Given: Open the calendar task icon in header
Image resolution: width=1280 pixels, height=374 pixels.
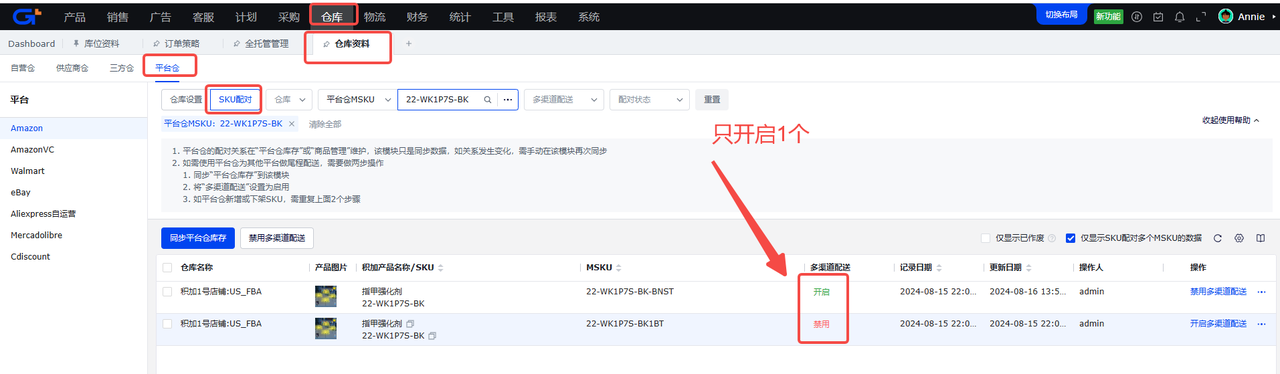Looking at the screenshot, I should point(1158,16).
